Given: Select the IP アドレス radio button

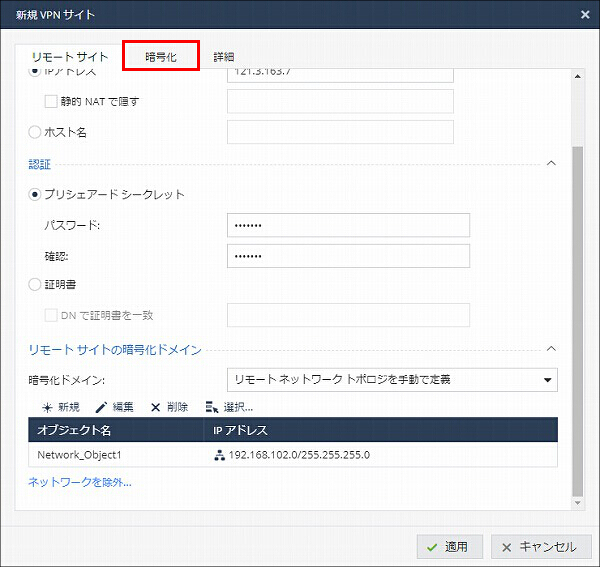Looking at the screenshot, I should (35, 72).
